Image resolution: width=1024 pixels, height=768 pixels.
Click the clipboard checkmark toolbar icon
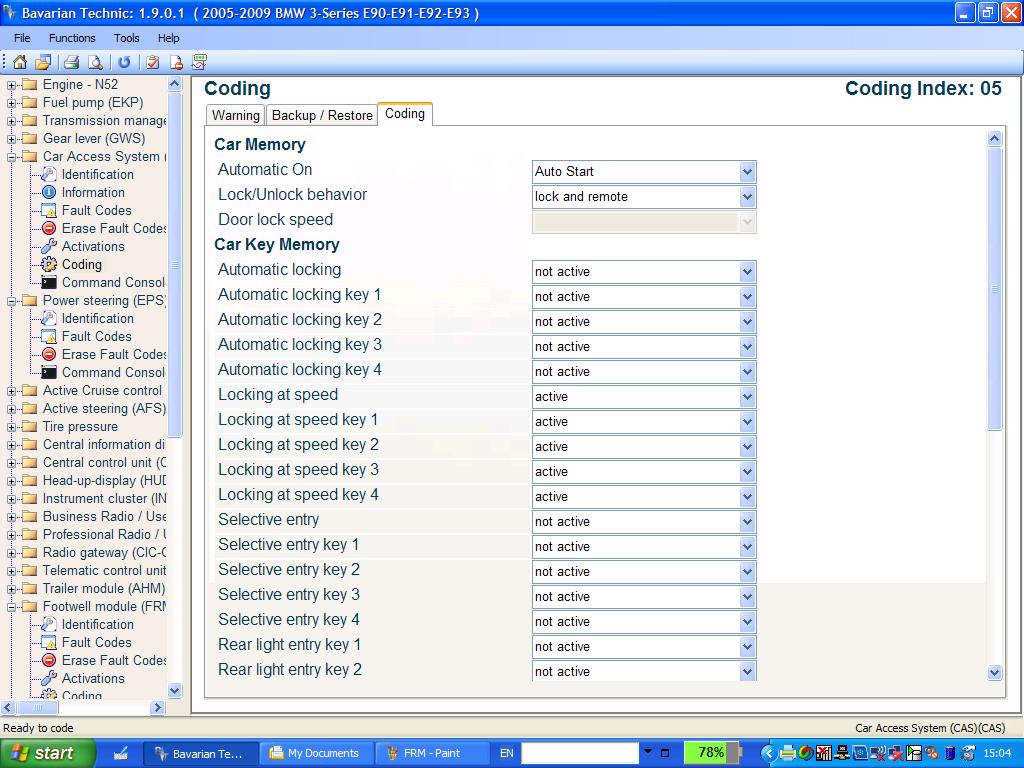click(153, 62)
